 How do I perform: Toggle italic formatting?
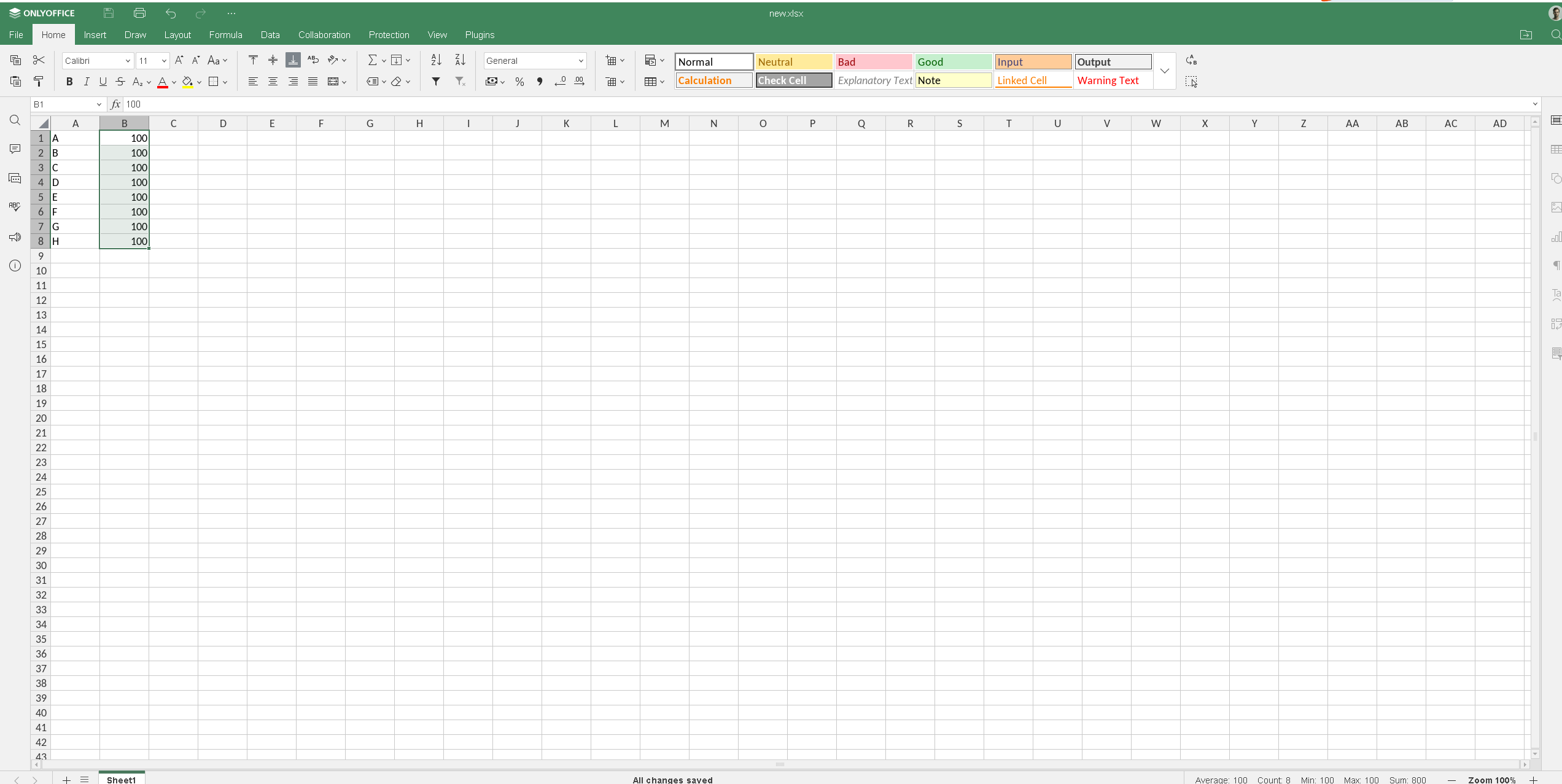pos(87,82)
